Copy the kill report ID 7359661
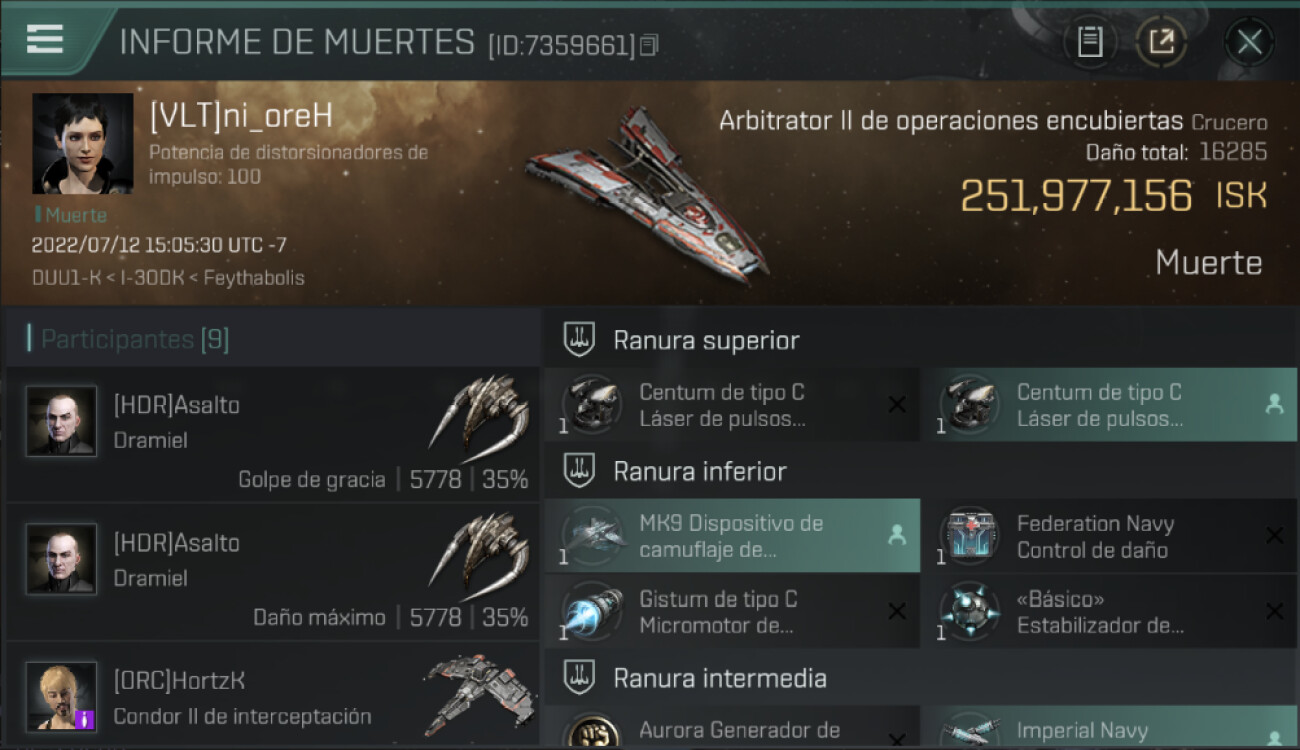This screenshot has width=1300, height=750. pos(649,45)
